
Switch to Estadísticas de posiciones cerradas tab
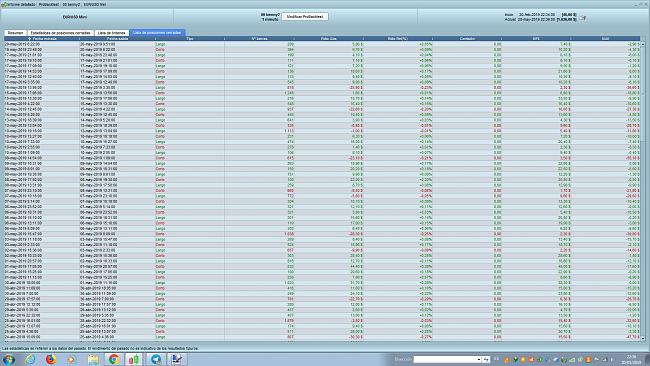pos(61,33)
